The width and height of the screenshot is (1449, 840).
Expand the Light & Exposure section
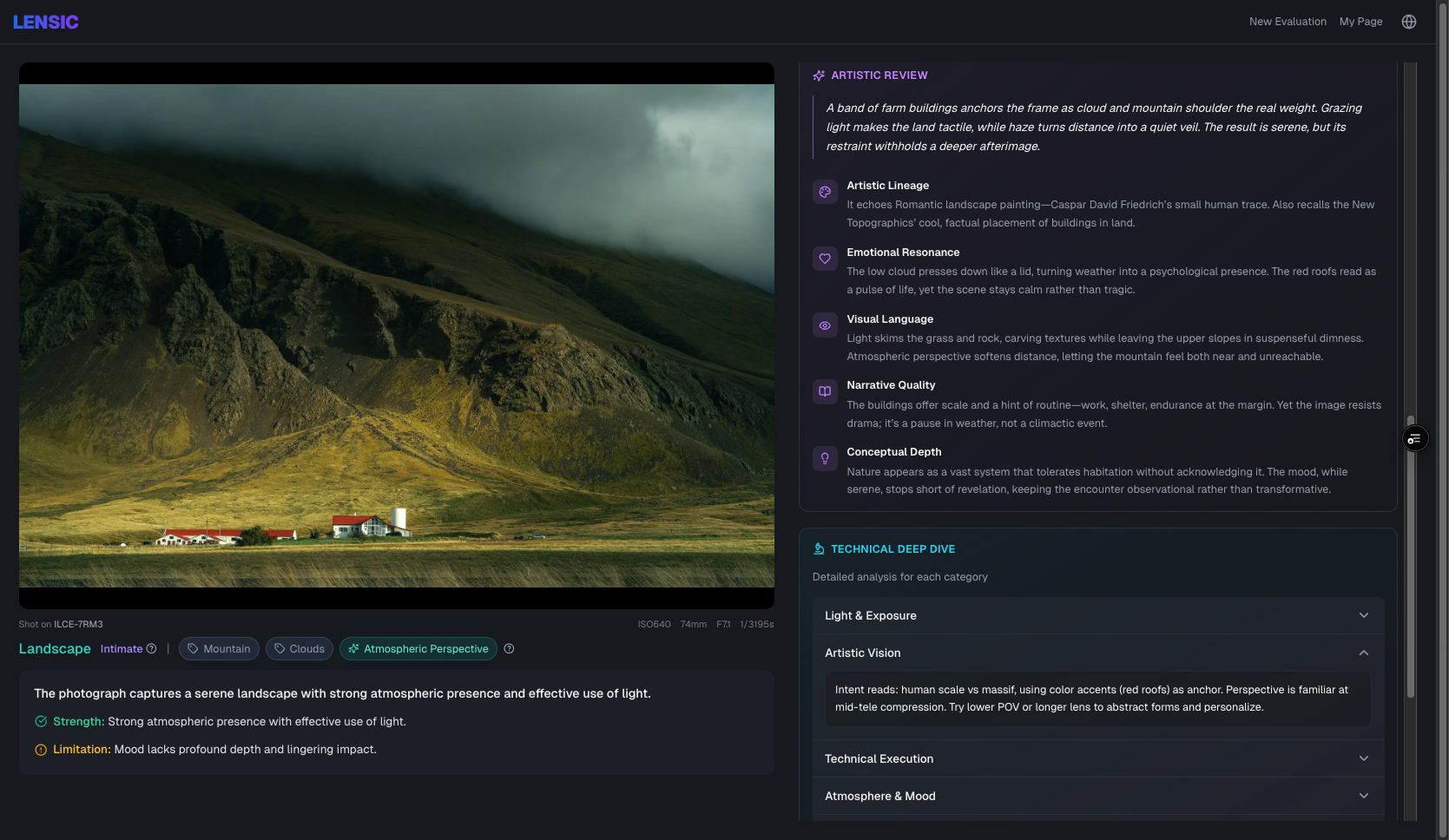1097,615
